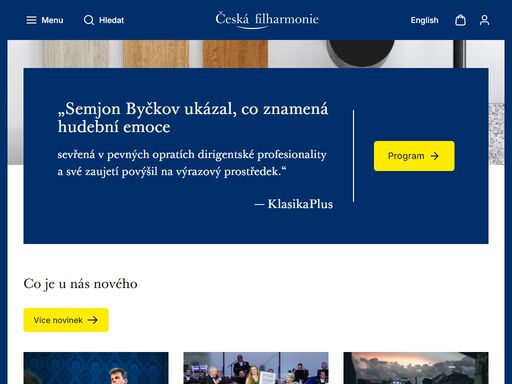Click the Semjon Byčkov quote headline
The image size is (512, 384).
pyautogui.click(x=193, y=118)
